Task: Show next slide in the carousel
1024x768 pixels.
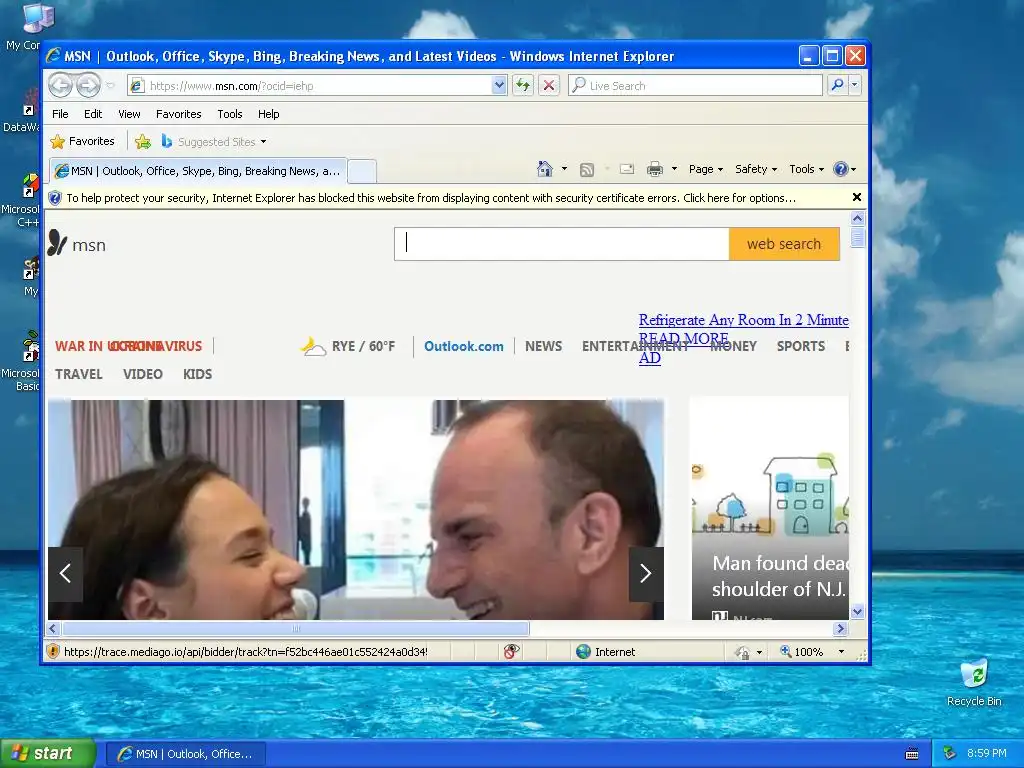Action: (x=646, y=573)
